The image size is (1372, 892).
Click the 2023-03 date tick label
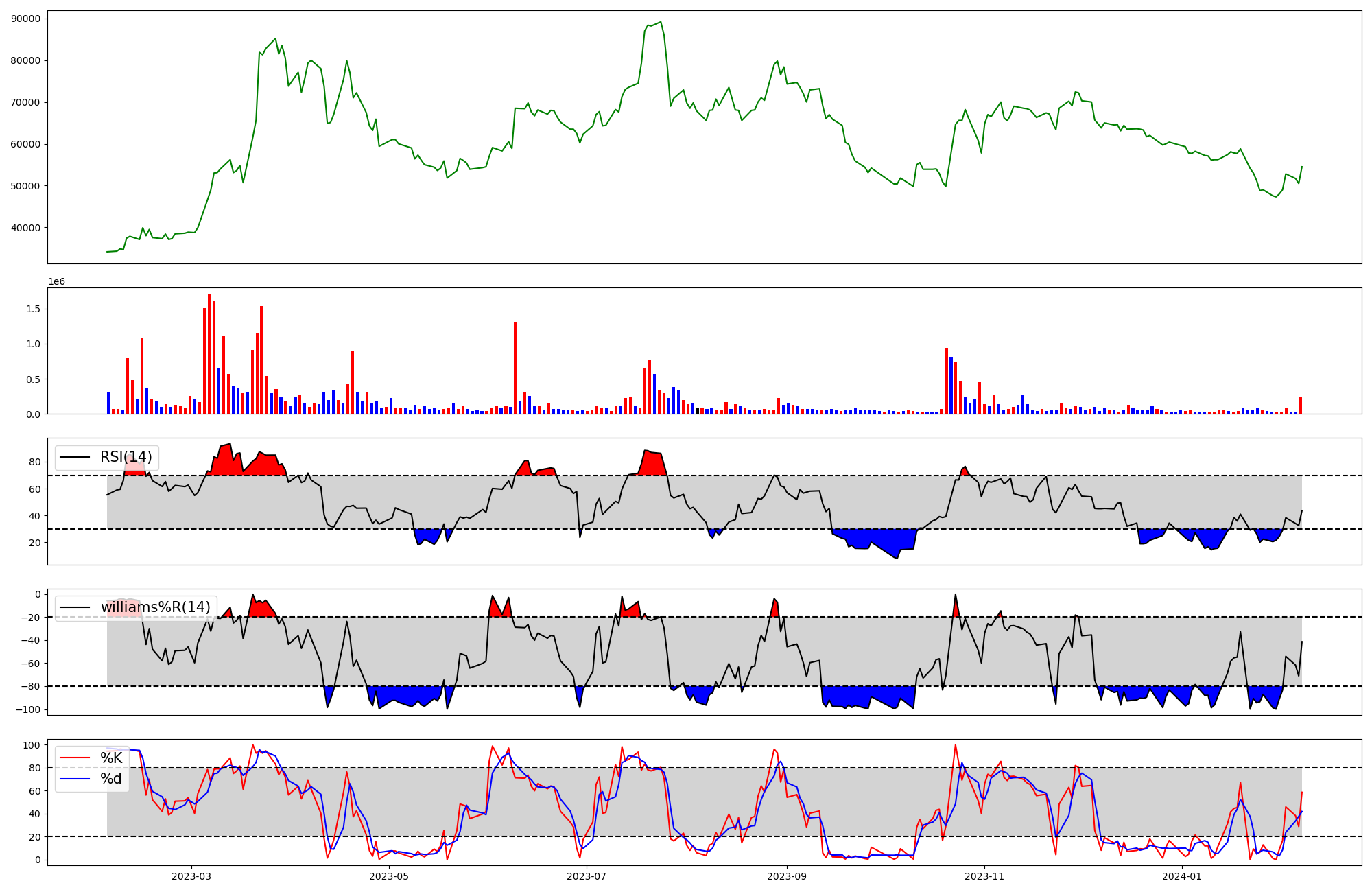click(x=191, y=876)
